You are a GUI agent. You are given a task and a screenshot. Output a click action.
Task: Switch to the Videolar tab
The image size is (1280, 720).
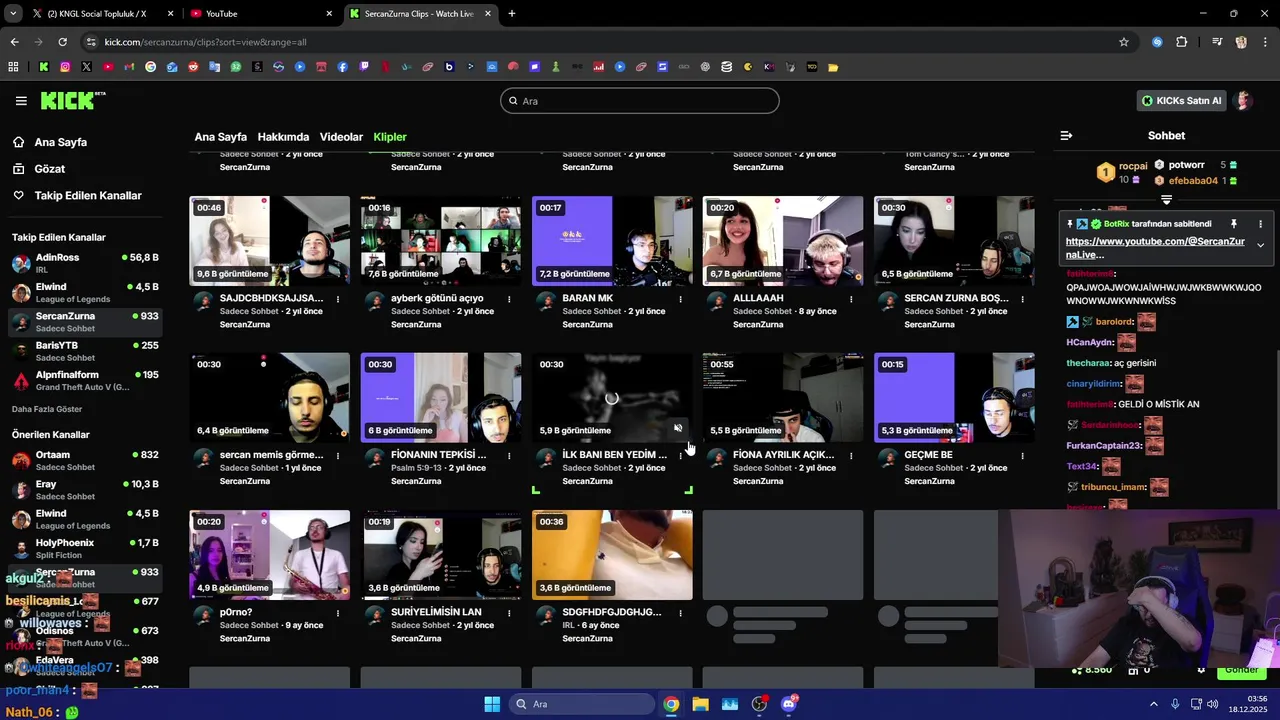coord(341,137)
